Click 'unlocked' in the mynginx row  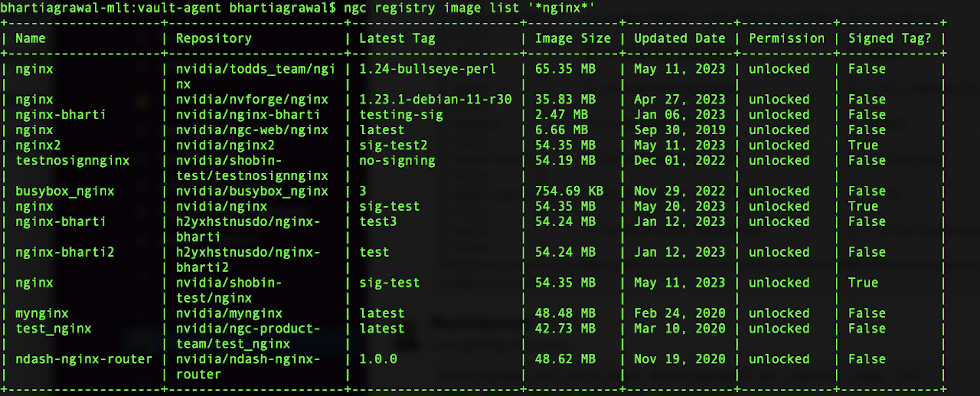pos(779,313)
